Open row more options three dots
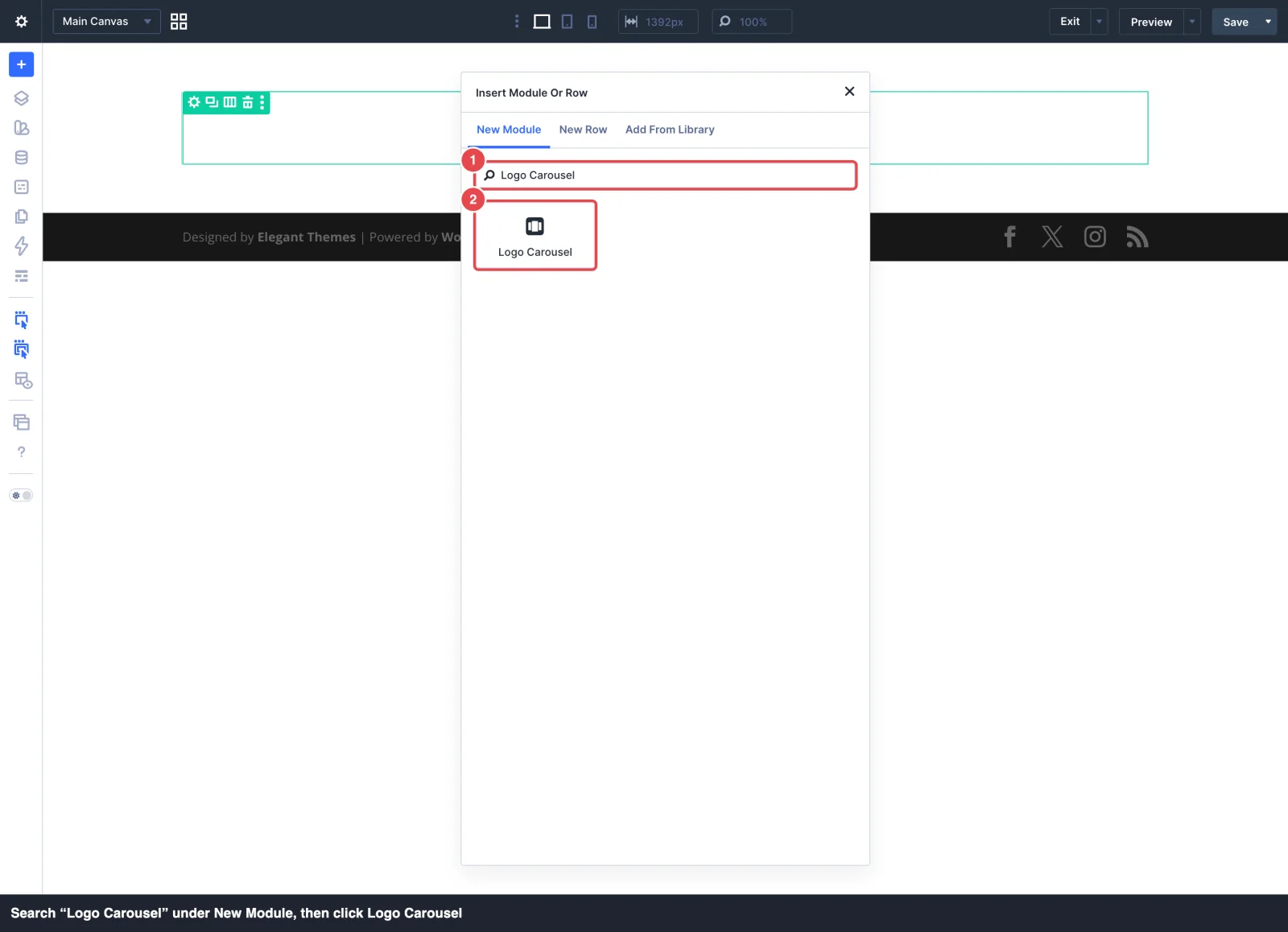 [x=262, y=102]
